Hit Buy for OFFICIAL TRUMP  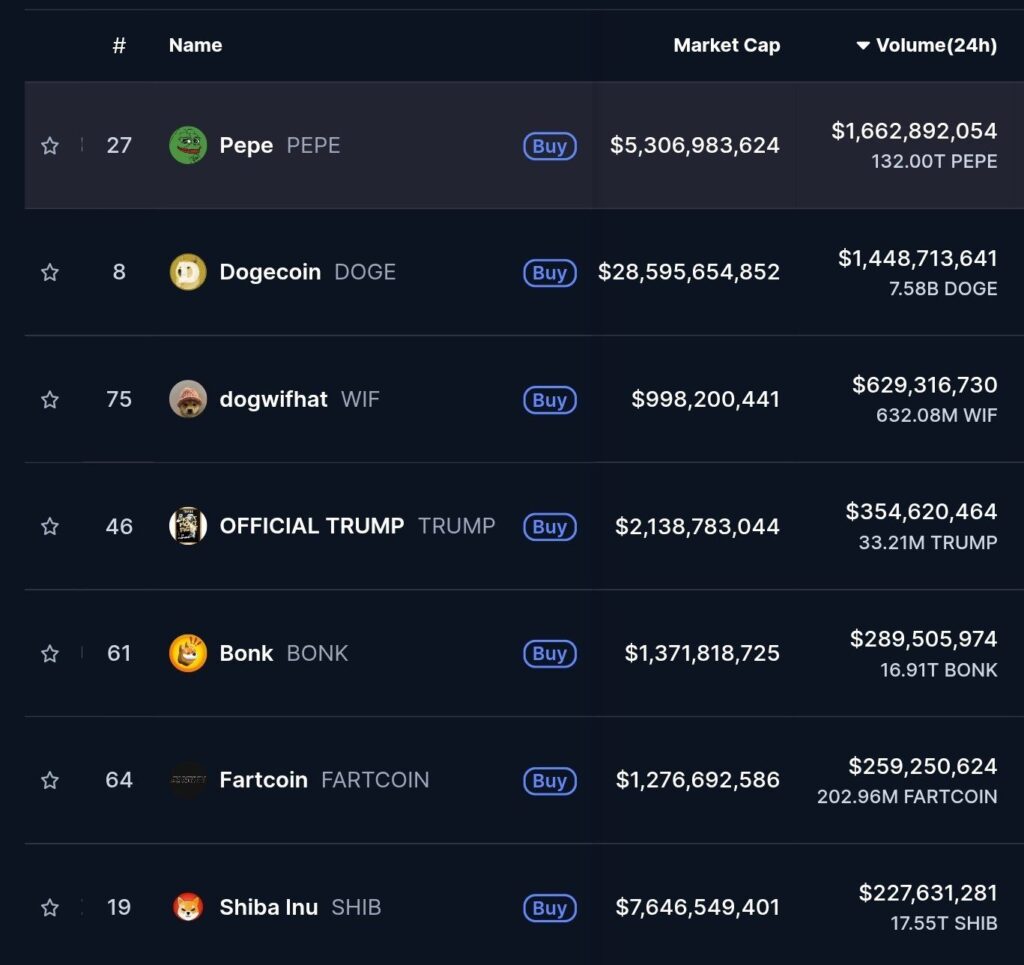tap(550, 526)
